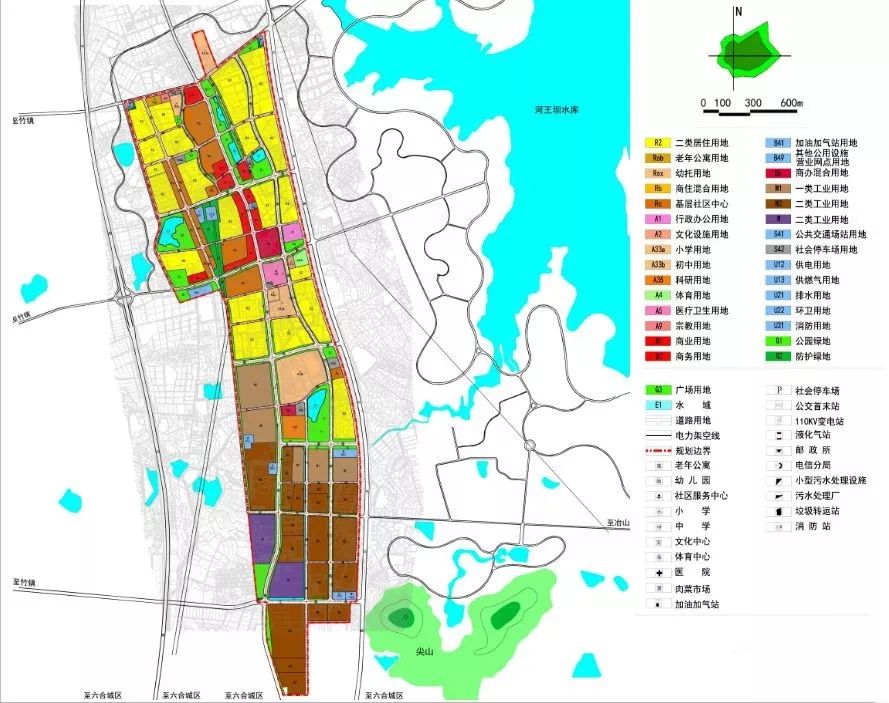Select the Rb 商住混合用地 swatch
The height and width of the screenshot is (703, 889).
click(x=659, y=189)
